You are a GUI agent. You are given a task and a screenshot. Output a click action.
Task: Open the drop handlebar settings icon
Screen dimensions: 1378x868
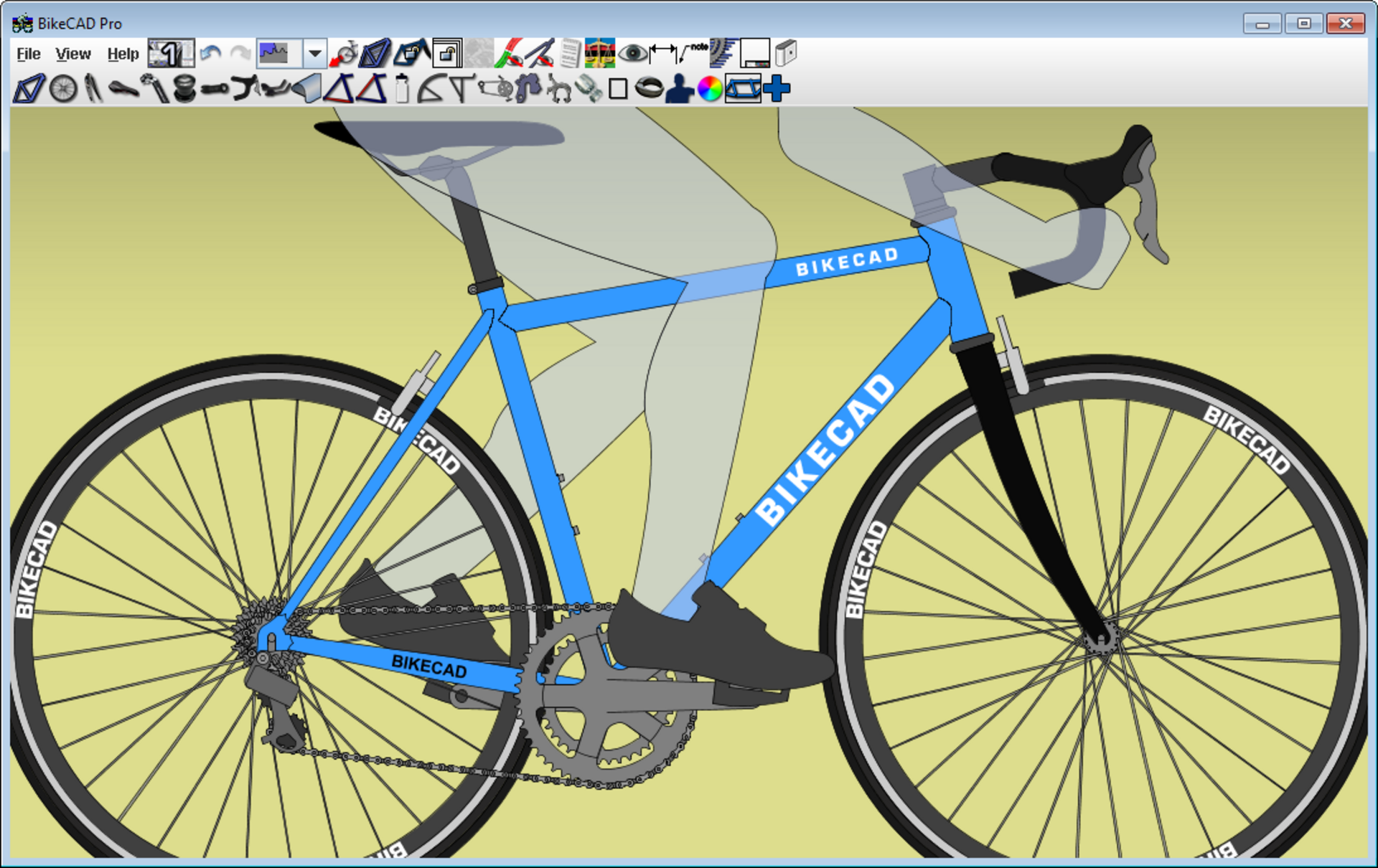pyautogui.click(x=245, y=89)
